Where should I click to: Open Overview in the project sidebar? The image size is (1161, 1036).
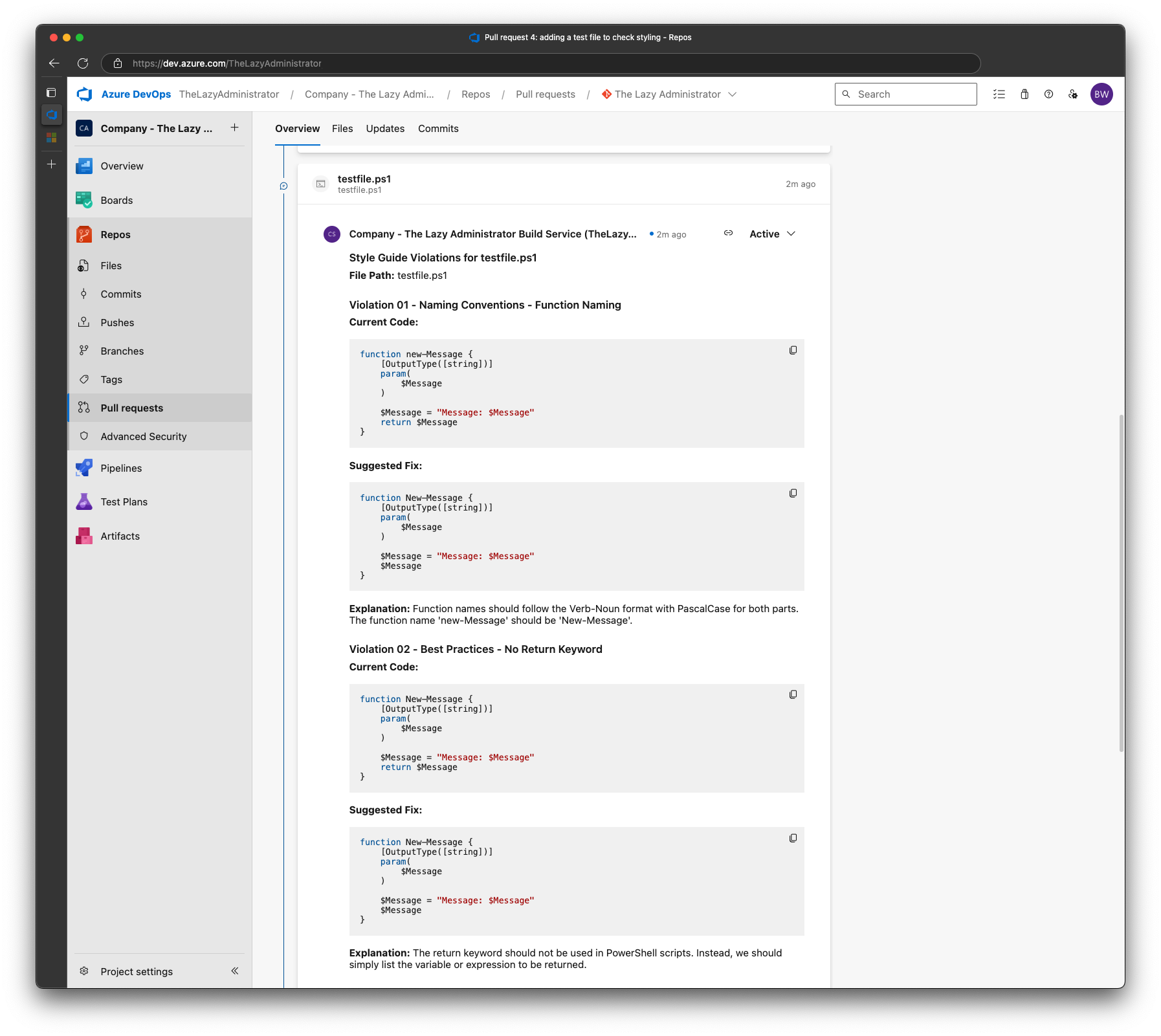click(x=159, y=166)
